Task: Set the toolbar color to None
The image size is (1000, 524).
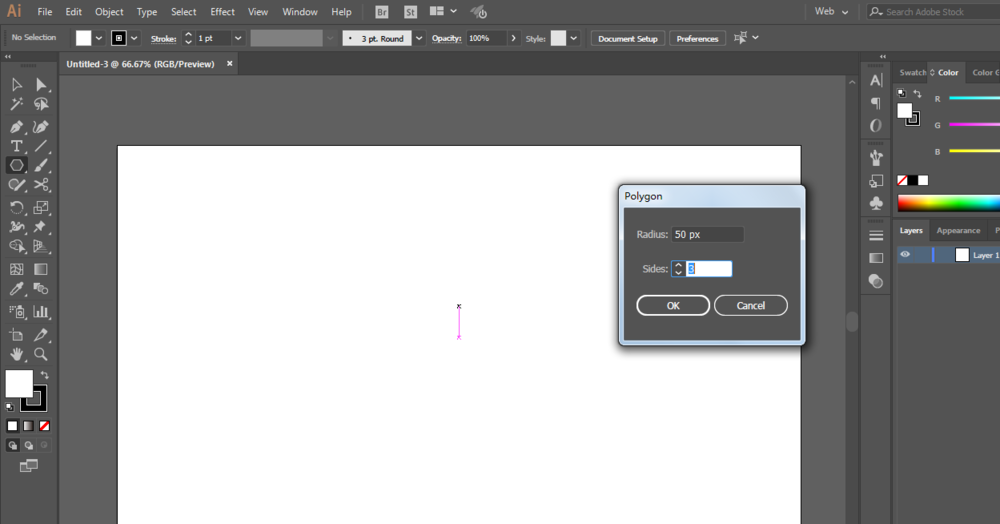Action: [x=44, y=426]
